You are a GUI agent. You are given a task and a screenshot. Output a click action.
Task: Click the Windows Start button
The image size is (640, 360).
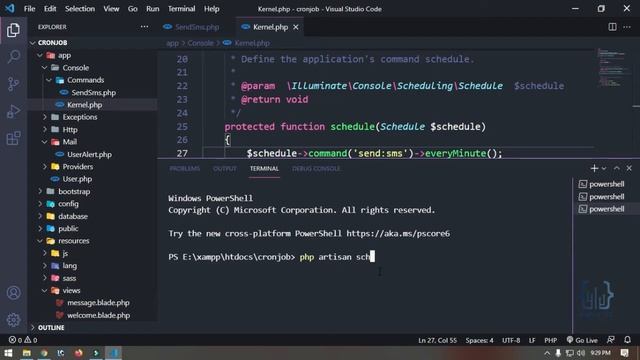8,353
